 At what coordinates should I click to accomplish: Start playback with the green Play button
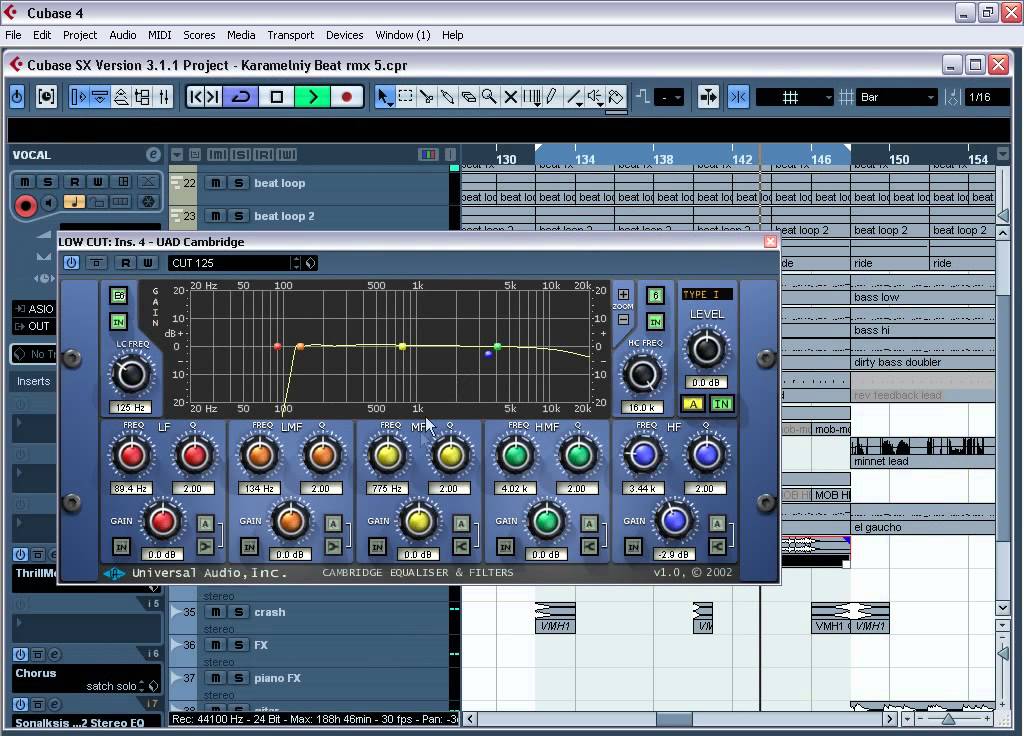click(312, 97)
